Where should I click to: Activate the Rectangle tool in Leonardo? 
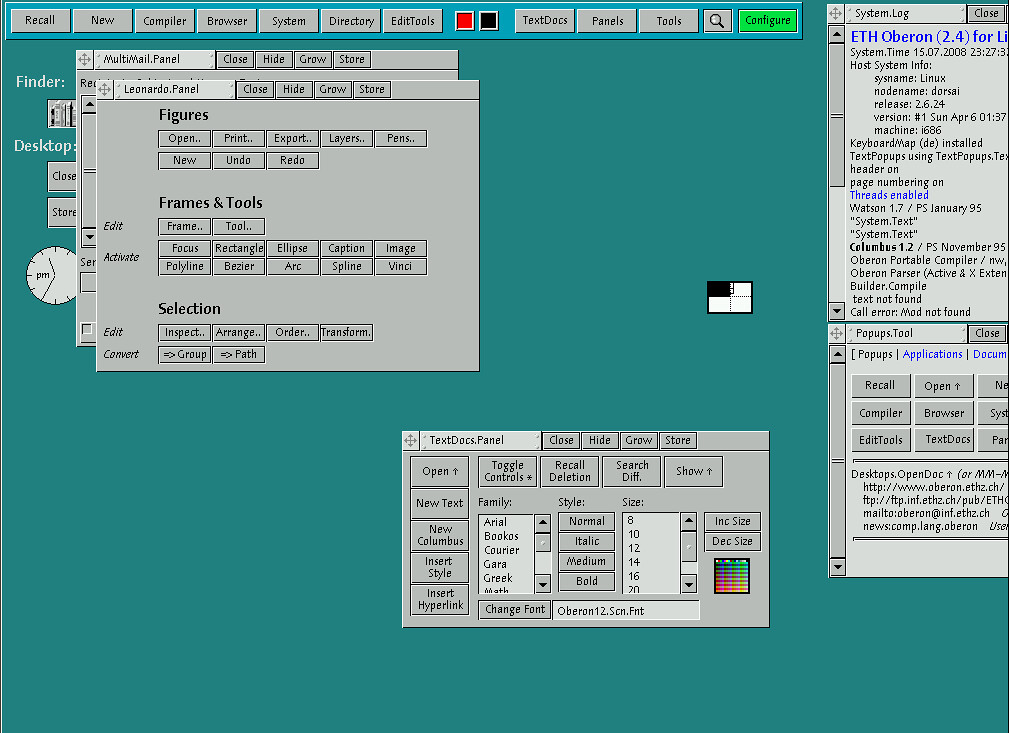pos(239,249)
